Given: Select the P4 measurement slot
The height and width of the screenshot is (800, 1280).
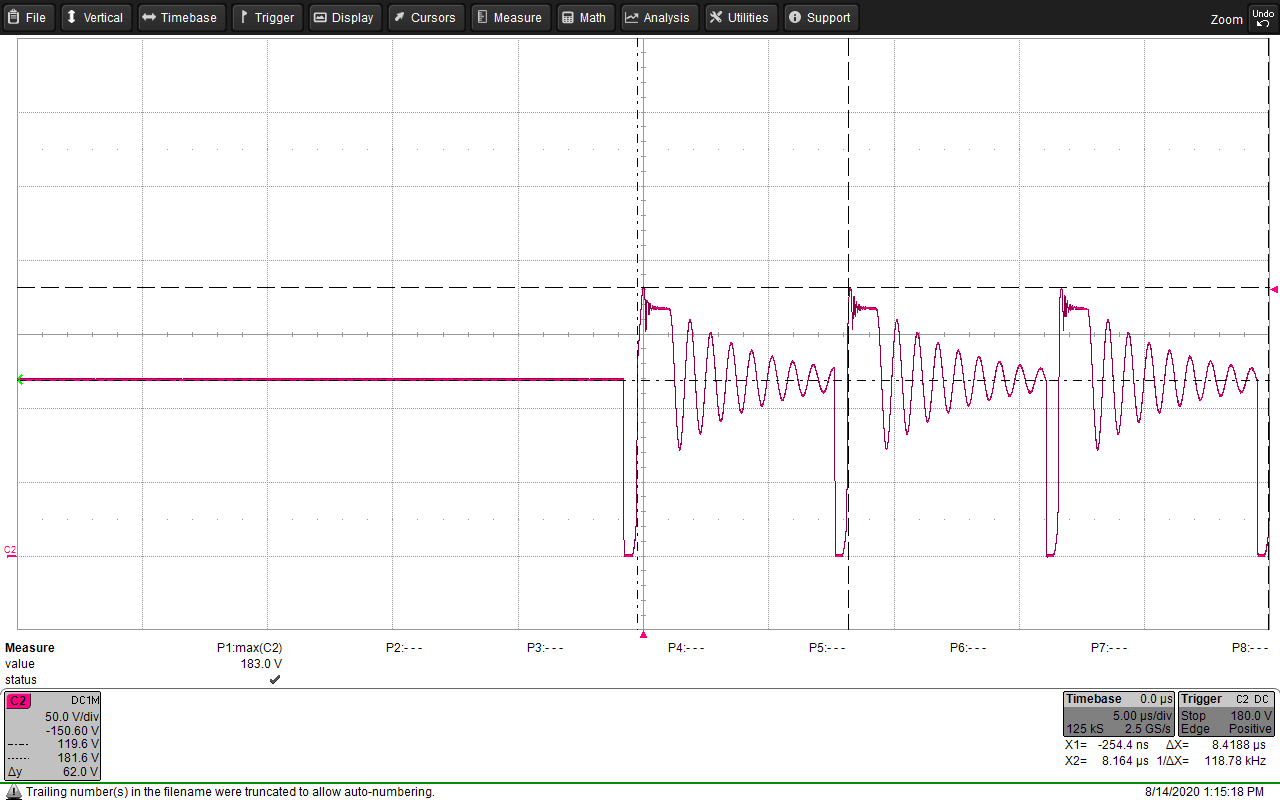Looking at the screenshot, I should click(686, 648).
